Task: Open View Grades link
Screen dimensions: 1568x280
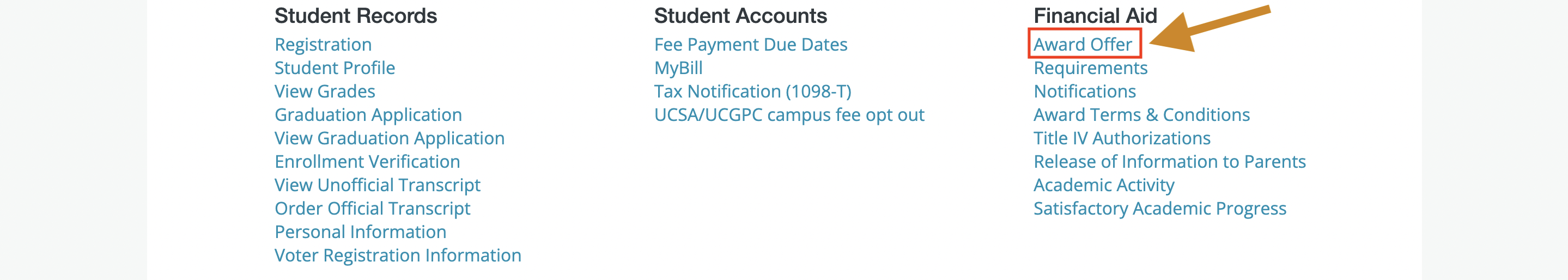Action: click(324, 92)
